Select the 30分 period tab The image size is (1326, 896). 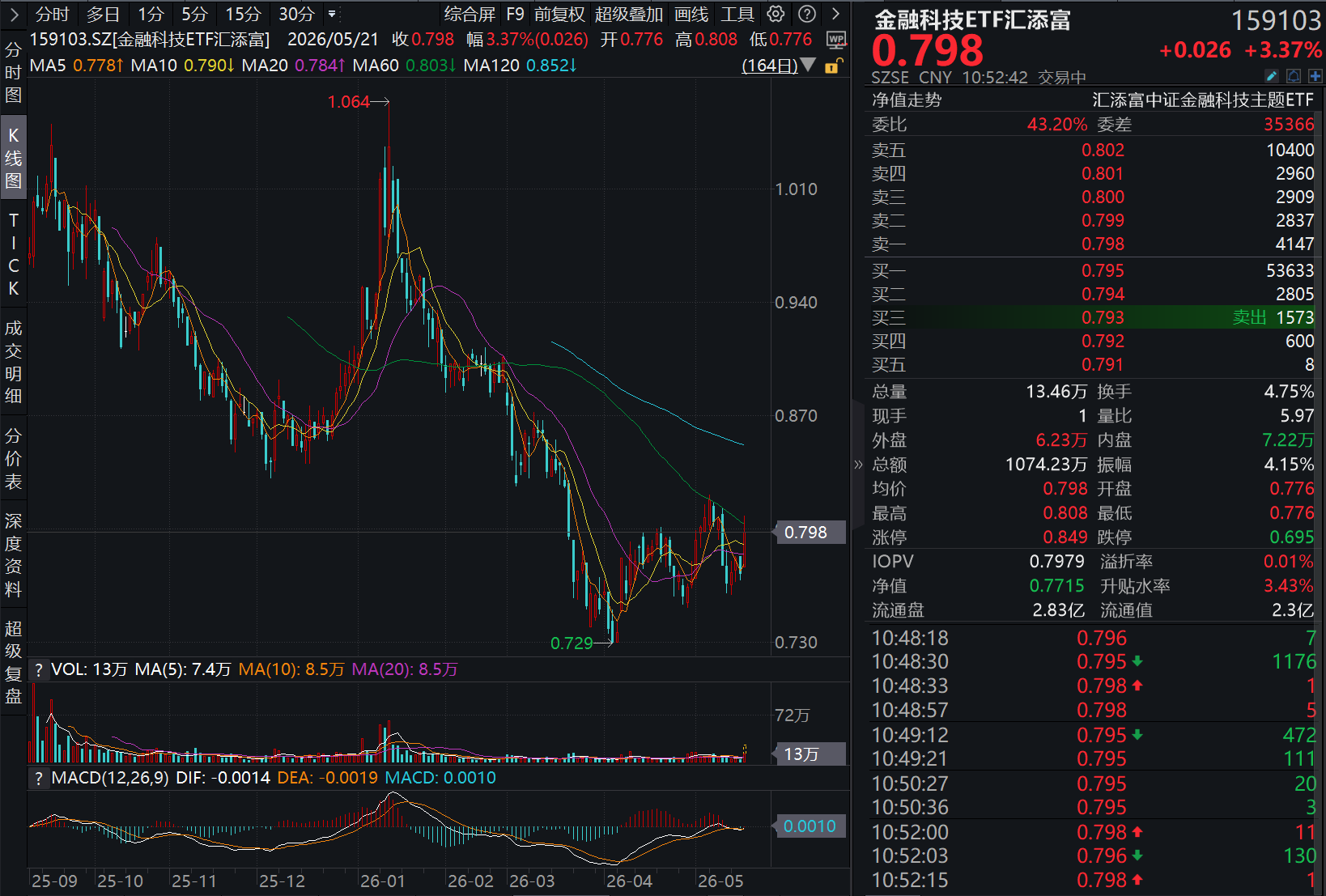pos(296,14)
